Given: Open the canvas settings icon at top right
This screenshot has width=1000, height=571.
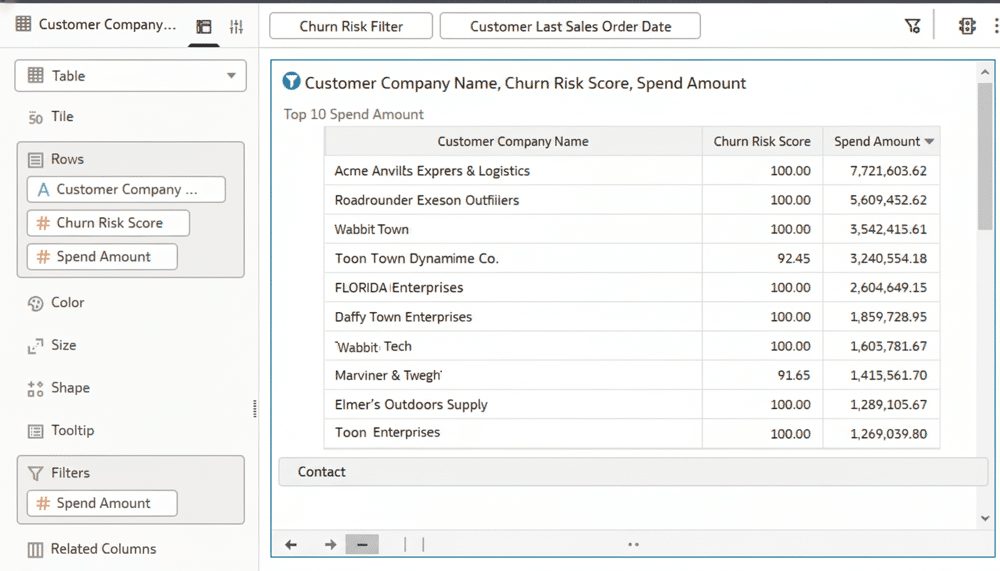Looking at the screenshot, I should coord(967,26).
